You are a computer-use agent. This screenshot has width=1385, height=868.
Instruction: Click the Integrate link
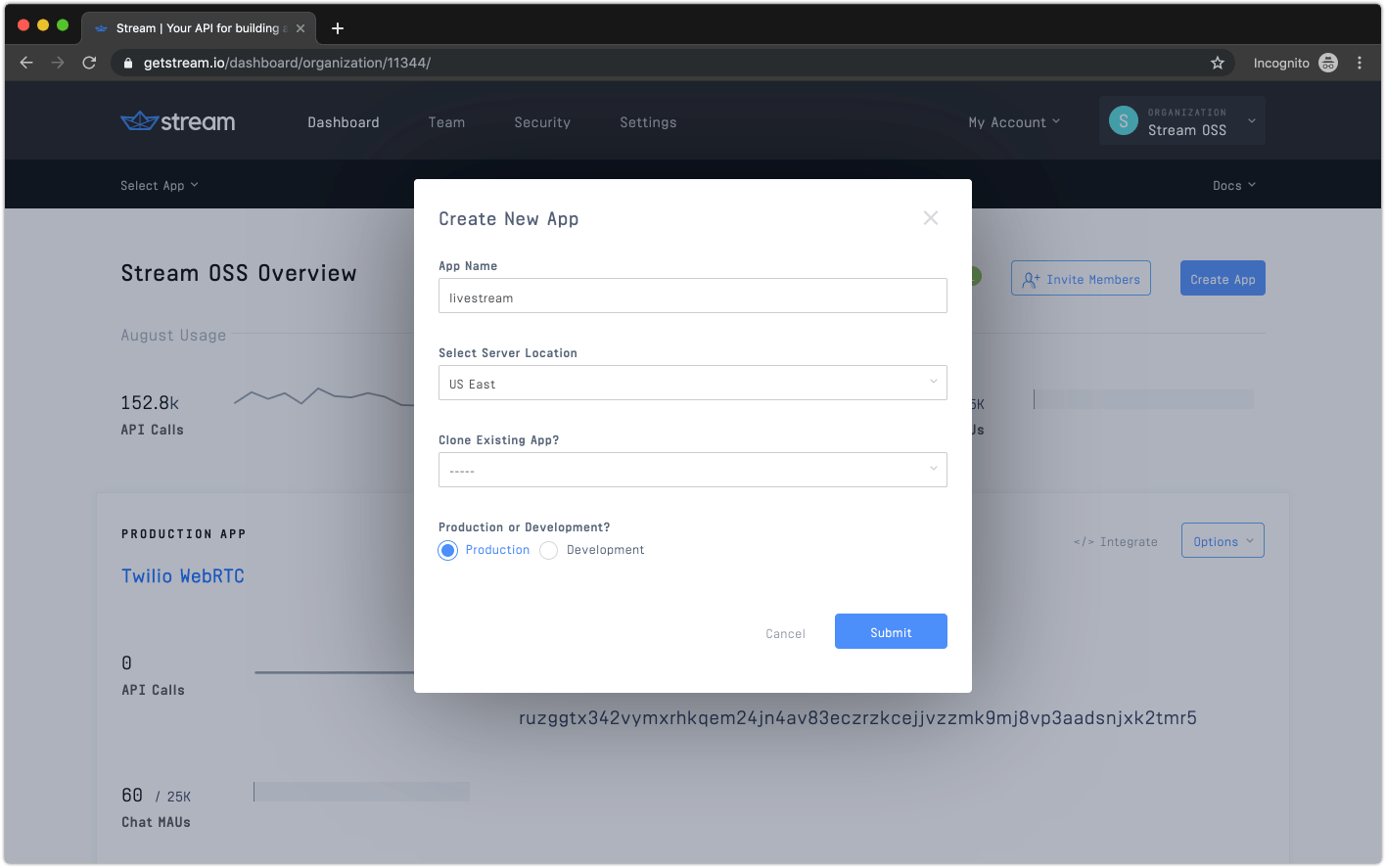point(1115,541)
